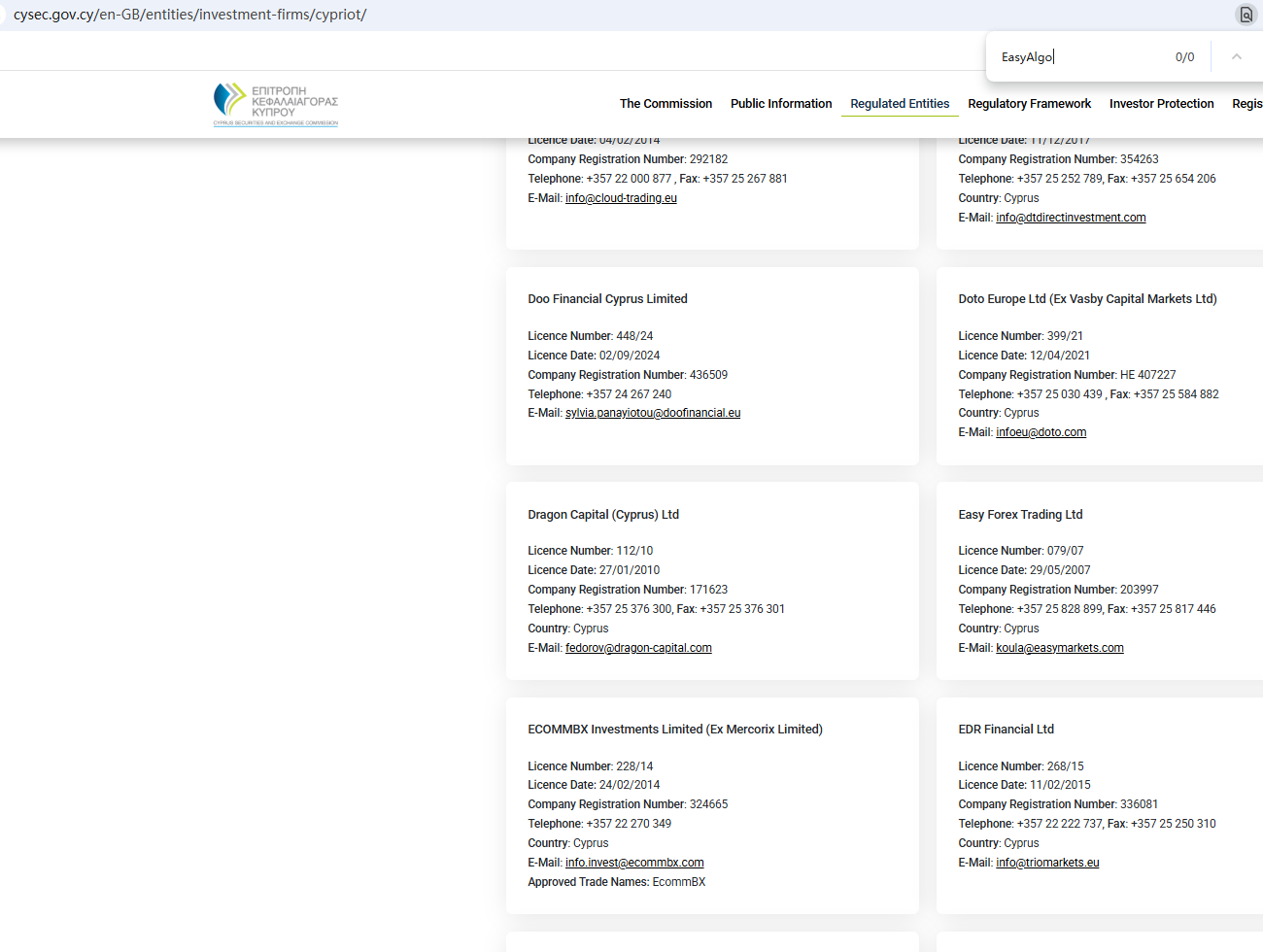Click the find bar text field with EasyAlgo
The width and height of the screenshot is (1263, 952).
click(x=1078, y=57)
